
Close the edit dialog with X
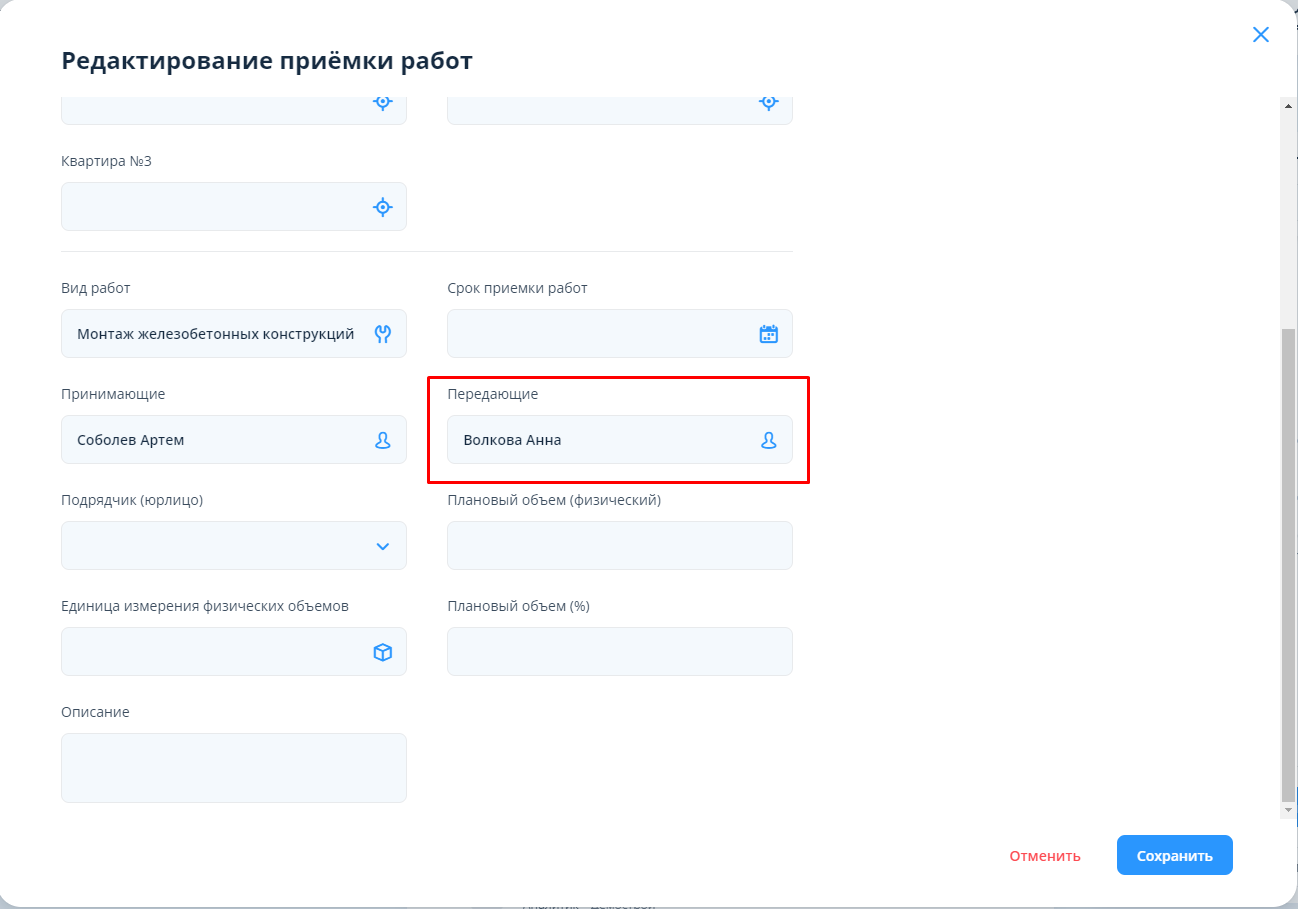click(x=1260, y=35)
